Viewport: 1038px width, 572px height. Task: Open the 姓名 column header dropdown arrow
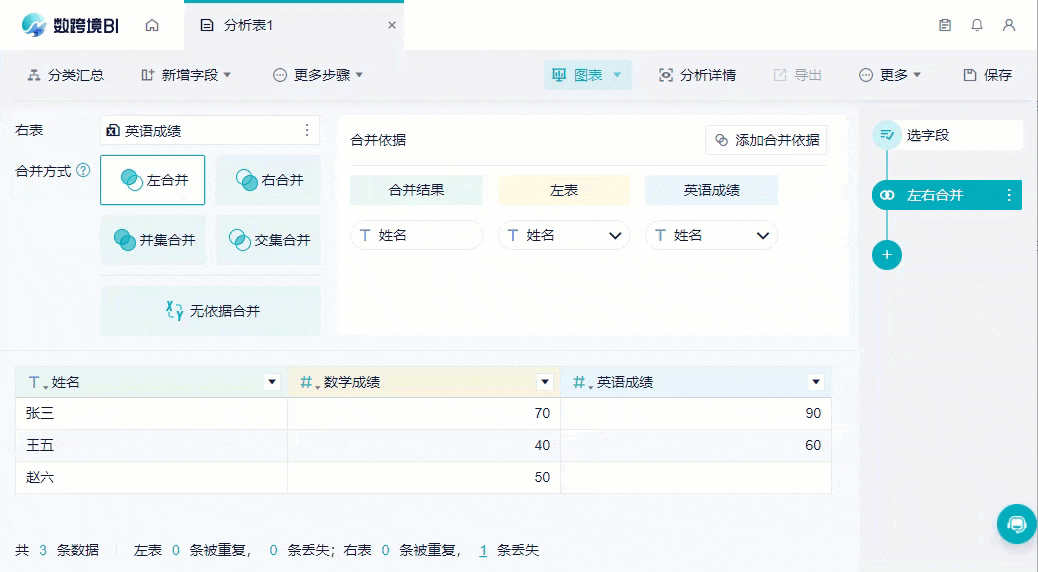coord(271,382)
